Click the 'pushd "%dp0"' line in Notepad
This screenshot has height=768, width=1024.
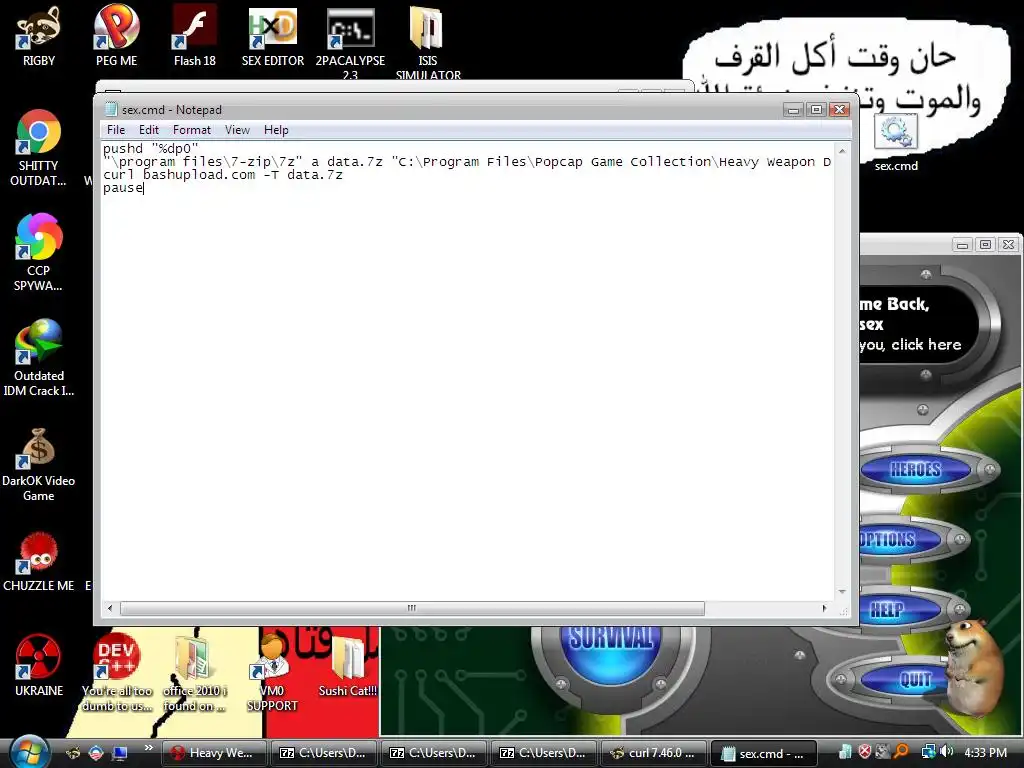(150, 149)
